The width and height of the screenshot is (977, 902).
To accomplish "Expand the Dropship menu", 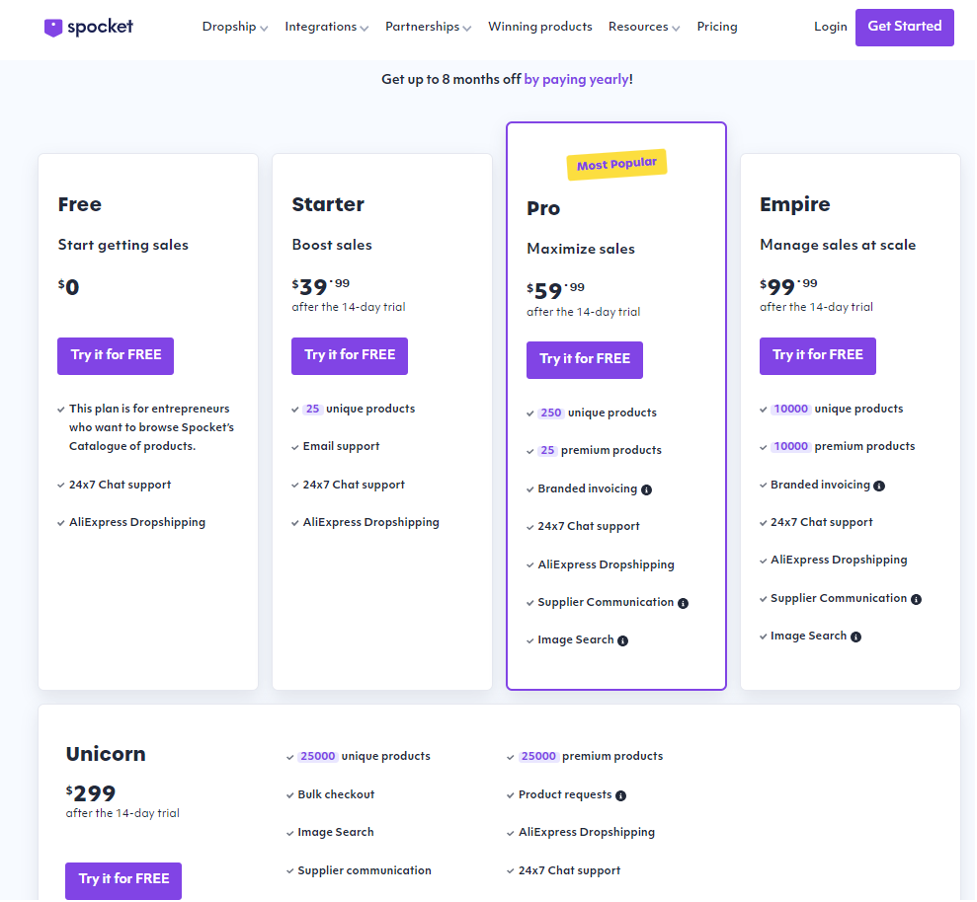I will click(235, 27).
